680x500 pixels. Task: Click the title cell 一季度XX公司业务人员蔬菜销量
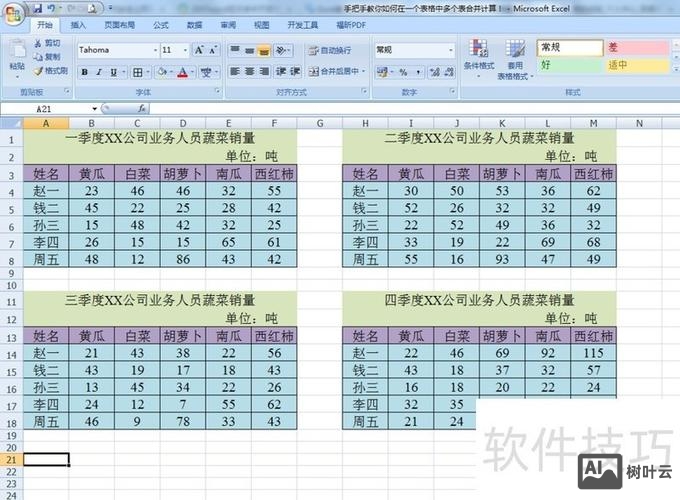click(x=160, y=138)
